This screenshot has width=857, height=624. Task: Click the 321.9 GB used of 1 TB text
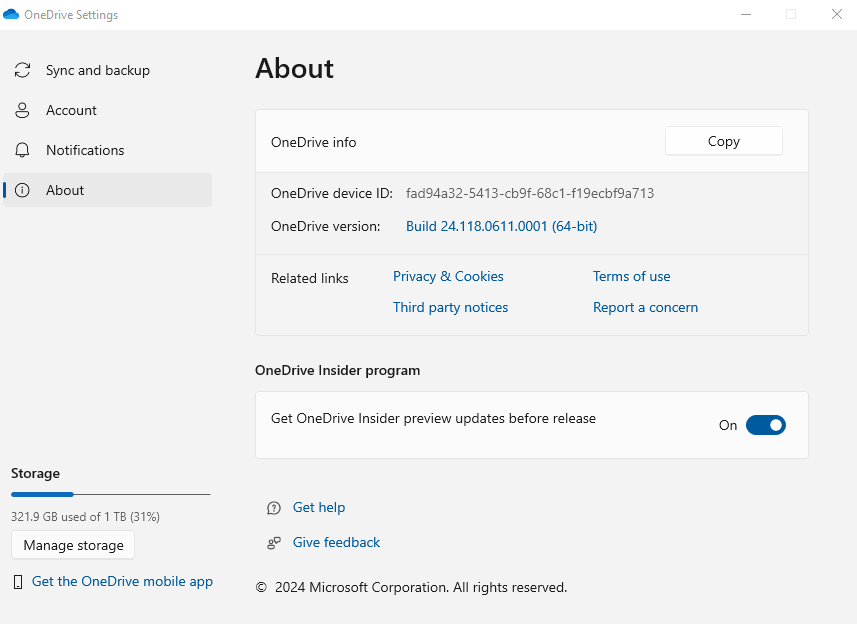pos(85,517)
